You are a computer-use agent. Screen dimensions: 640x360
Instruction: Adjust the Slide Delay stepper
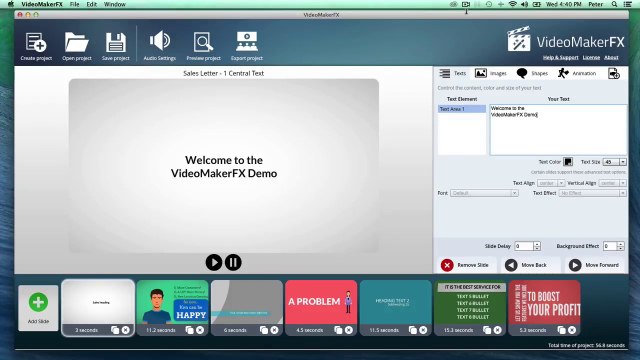537,246
